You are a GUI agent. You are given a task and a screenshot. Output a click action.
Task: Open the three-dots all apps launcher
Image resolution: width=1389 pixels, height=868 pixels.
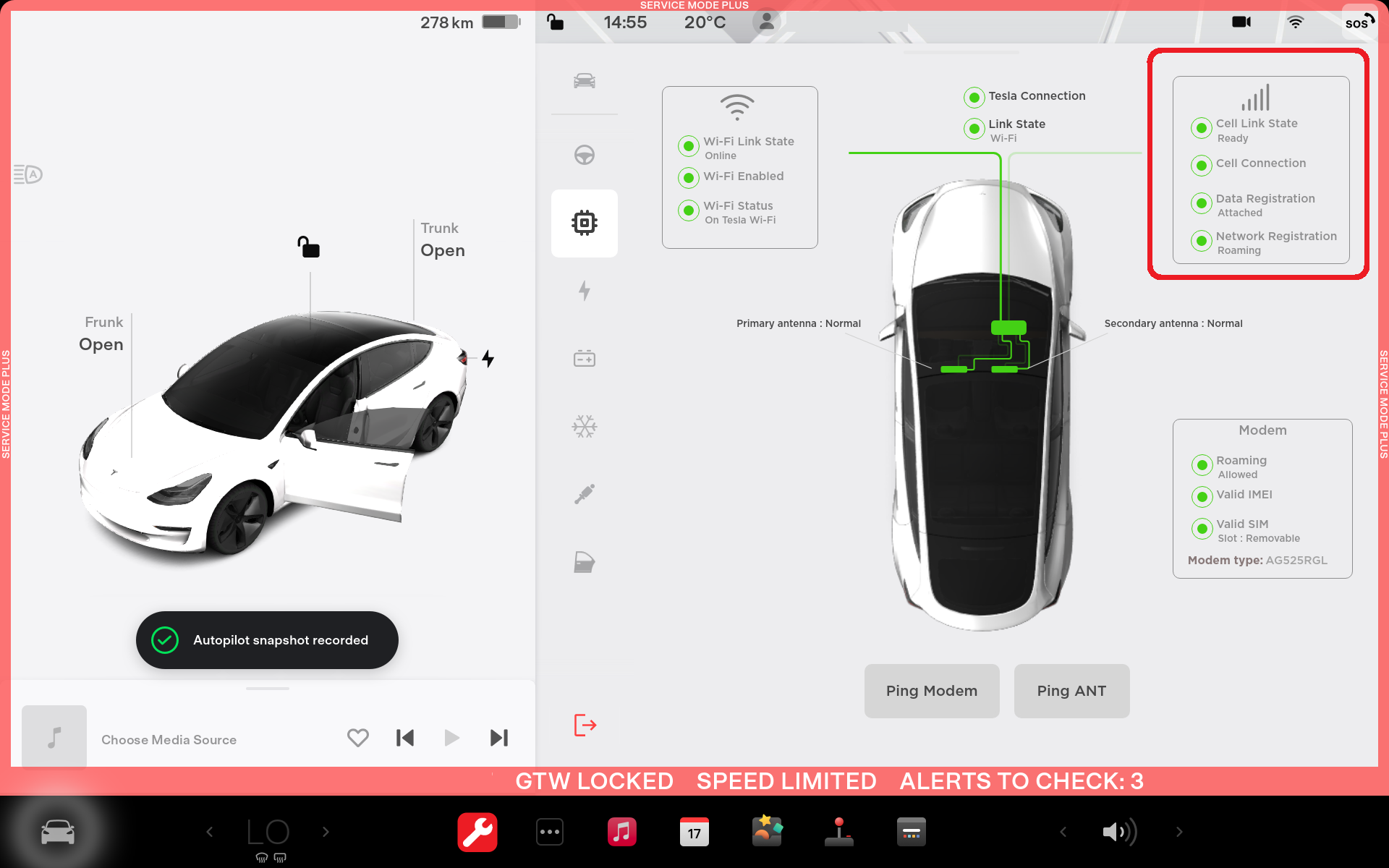coord(549,832)
